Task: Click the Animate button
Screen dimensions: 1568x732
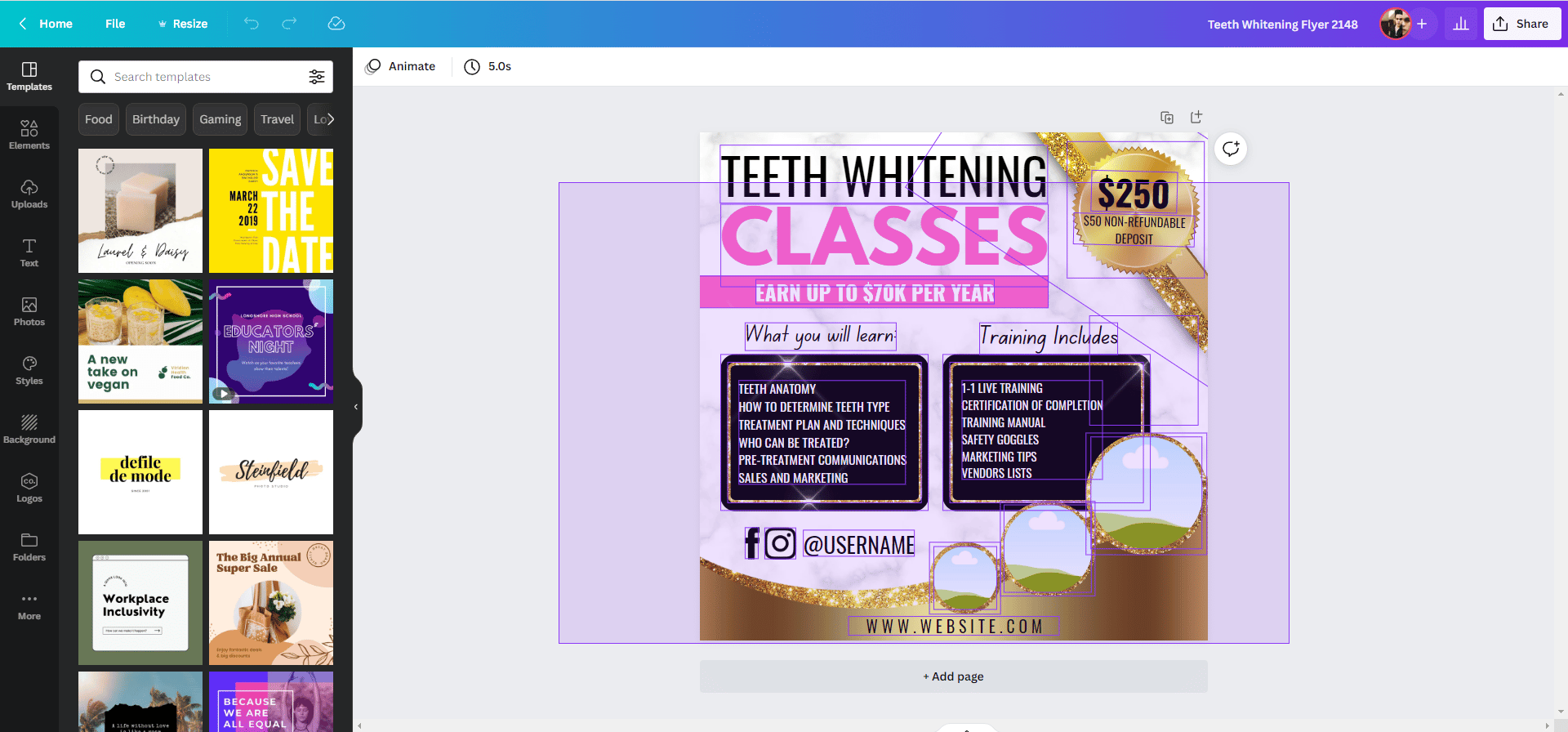Action: (x=401, y=66)
